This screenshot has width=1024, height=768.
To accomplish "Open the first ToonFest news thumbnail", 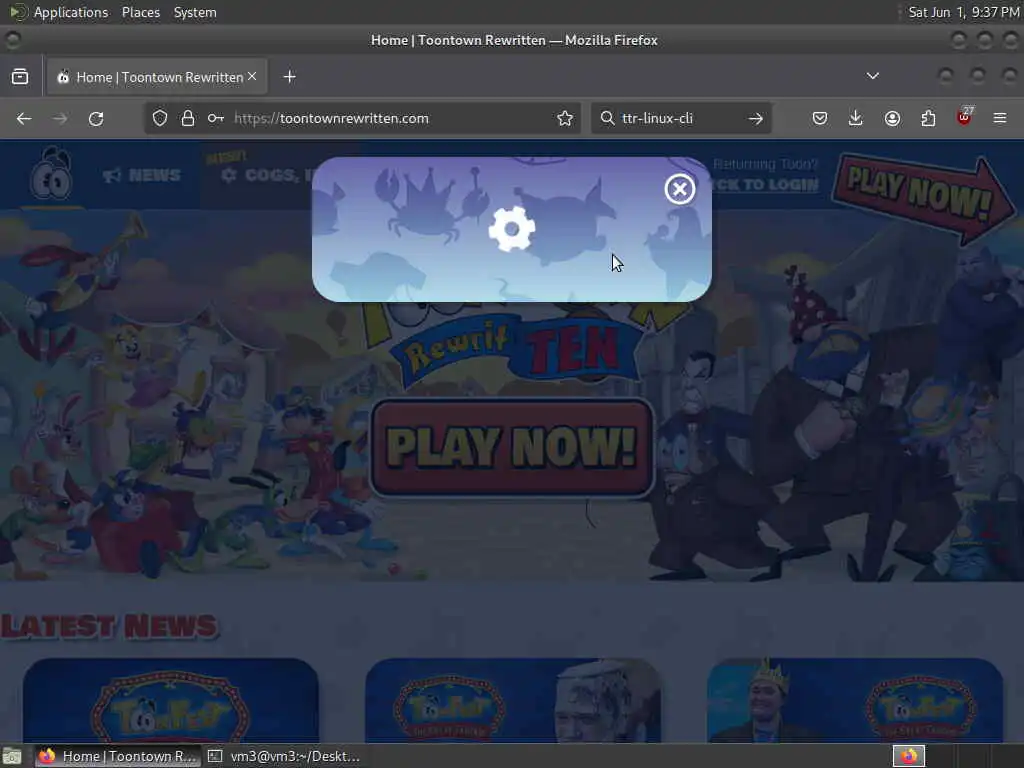I will click(170, 700).
